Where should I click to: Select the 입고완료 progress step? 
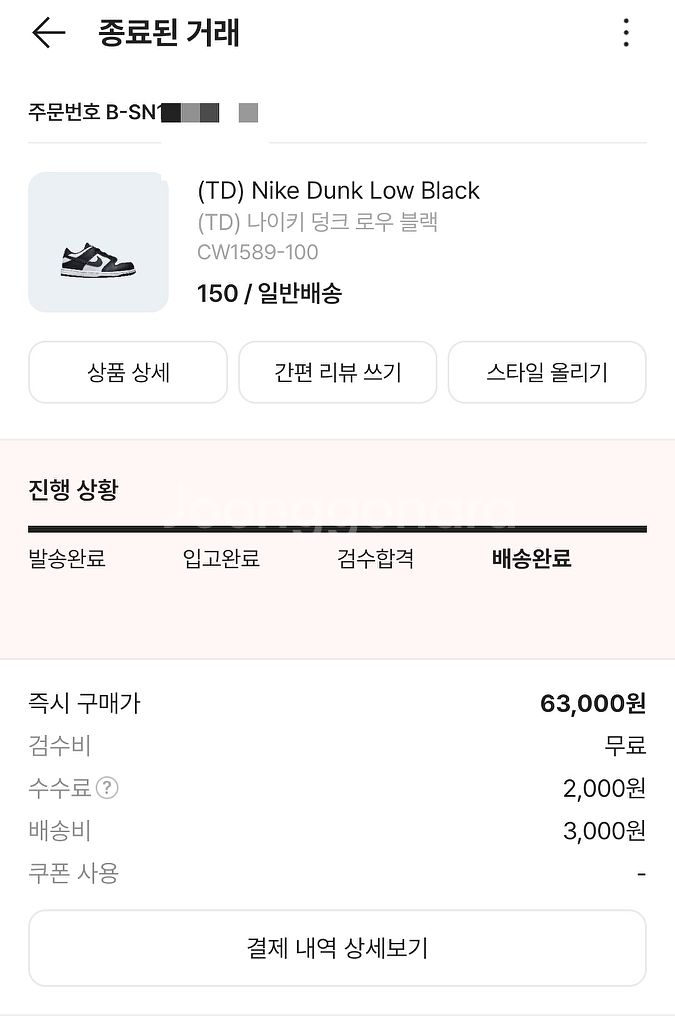click(x=221, y=559)
